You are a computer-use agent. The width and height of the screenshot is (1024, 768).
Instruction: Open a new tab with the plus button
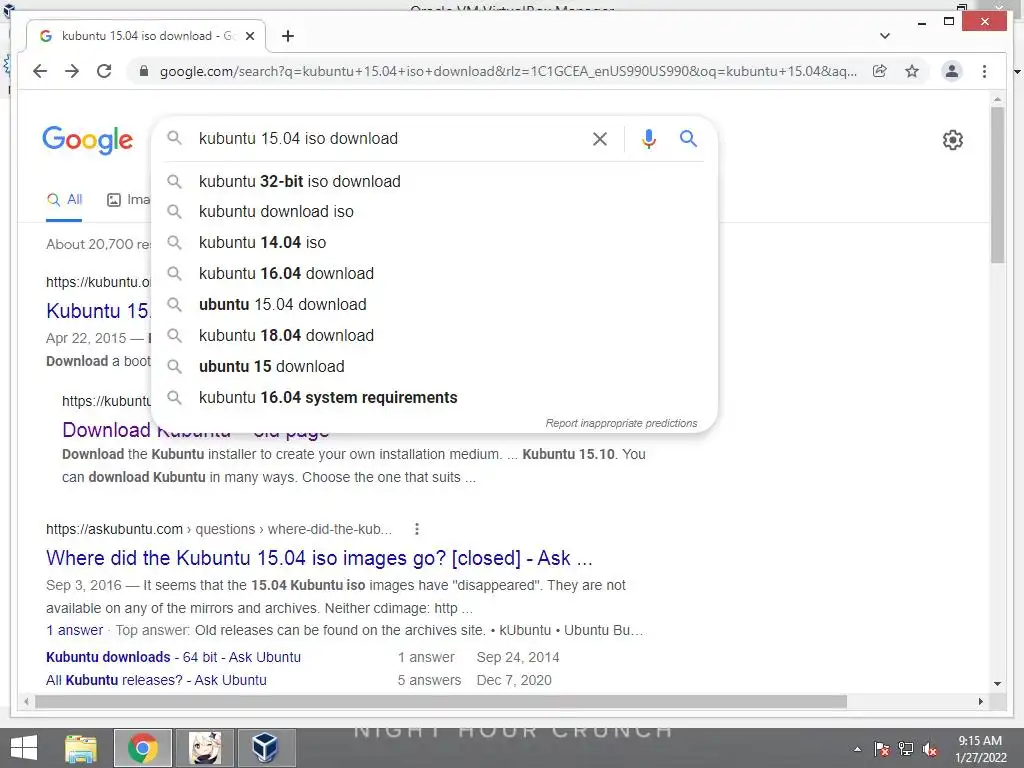pos(288,36)
